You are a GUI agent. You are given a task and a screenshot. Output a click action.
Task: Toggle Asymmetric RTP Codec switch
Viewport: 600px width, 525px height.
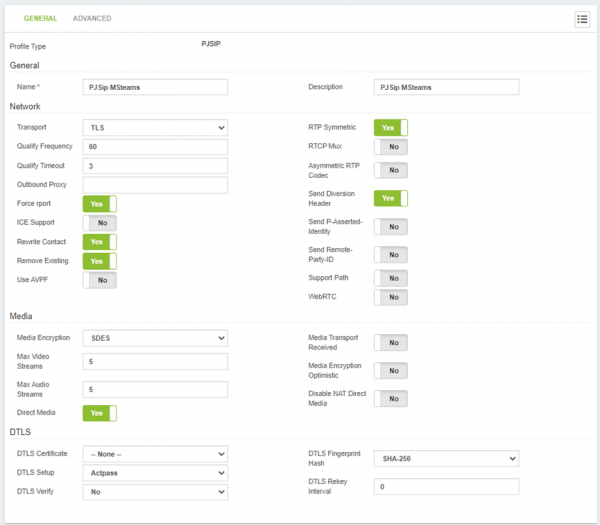coord(391,170)
